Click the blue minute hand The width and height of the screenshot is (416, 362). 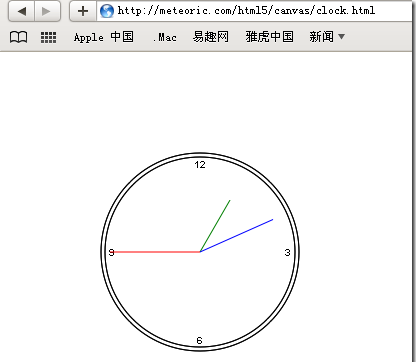(236, 236)
